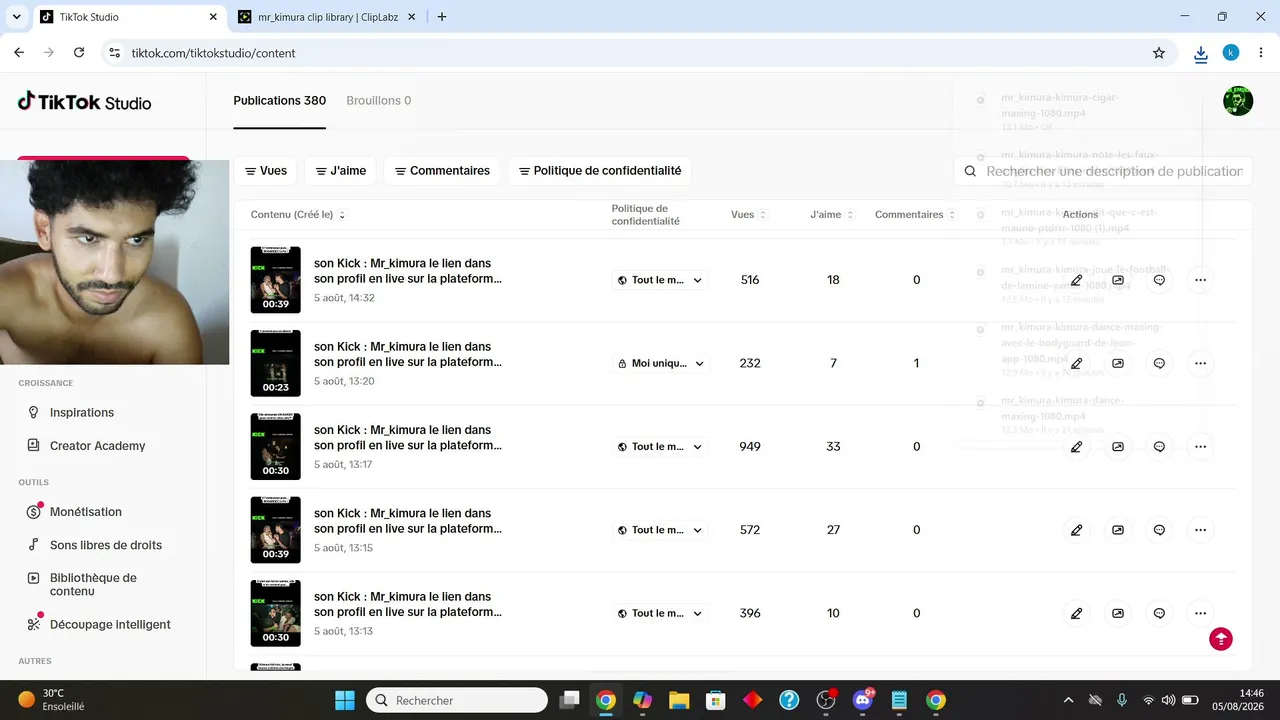Change privacy setting of the 13:17 post
The width and height of the screenshot is (1280, 720).
pos(660,447)
